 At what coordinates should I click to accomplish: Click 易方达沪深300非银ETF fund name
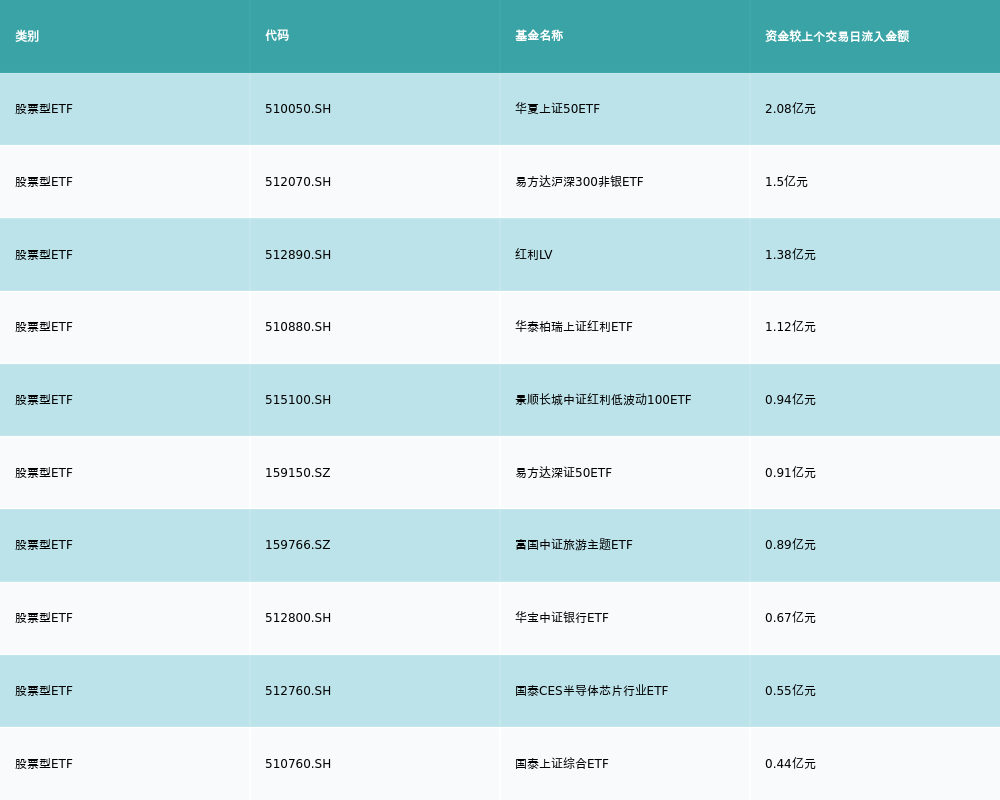tap(579, 182)
